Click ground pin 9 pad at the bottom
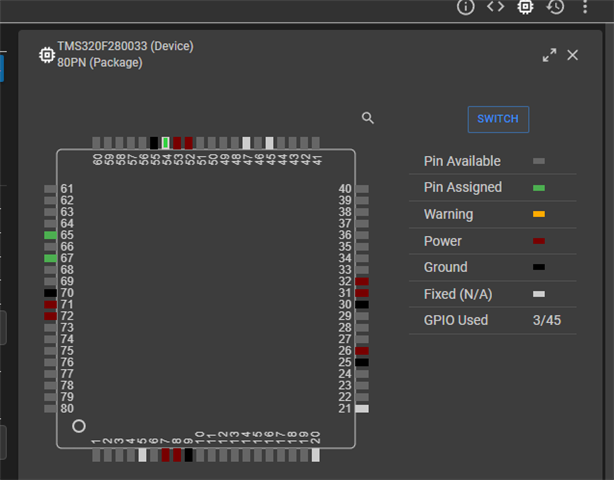614x480 pixels. pos(189,455)
